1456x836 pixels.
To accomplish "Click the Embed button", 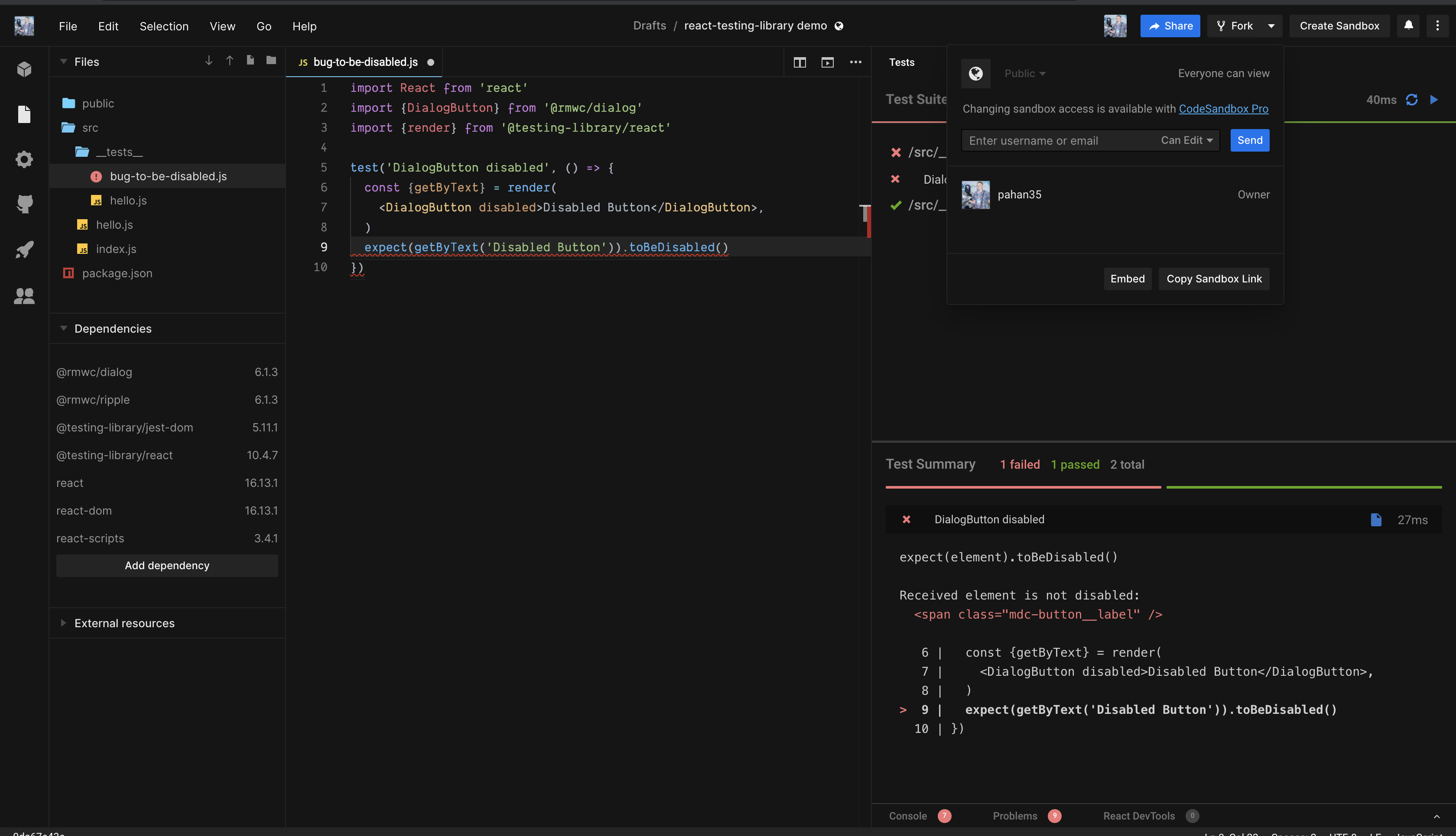I will click(1127, 279).
